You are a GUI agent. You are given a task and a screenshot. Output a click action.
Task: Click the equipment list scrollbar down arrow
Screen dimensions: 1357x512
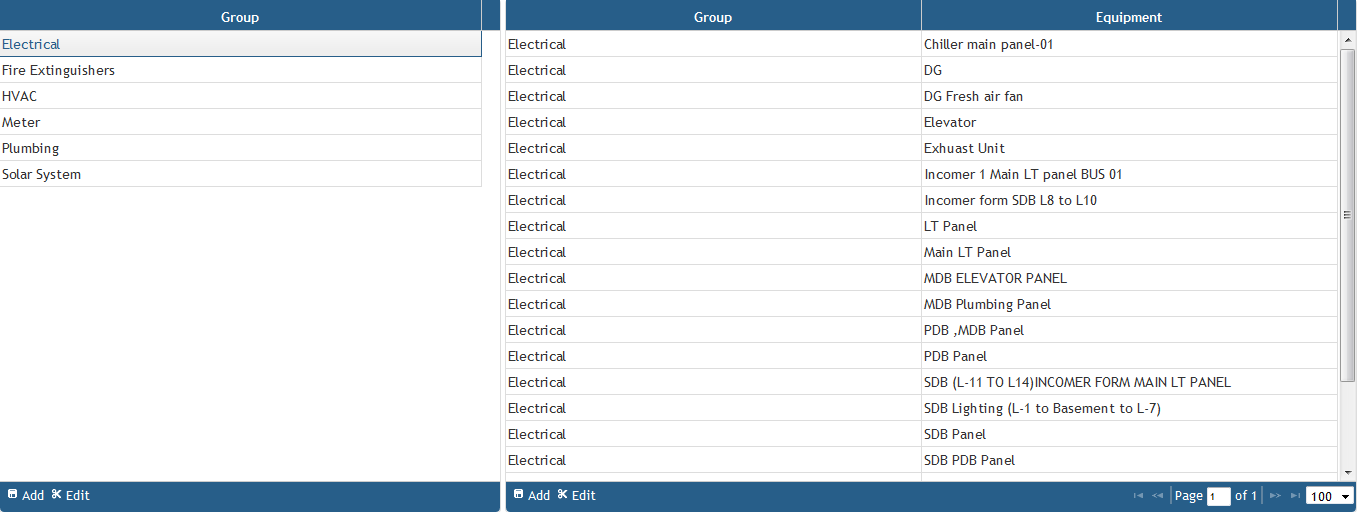tap(1347, 472)
